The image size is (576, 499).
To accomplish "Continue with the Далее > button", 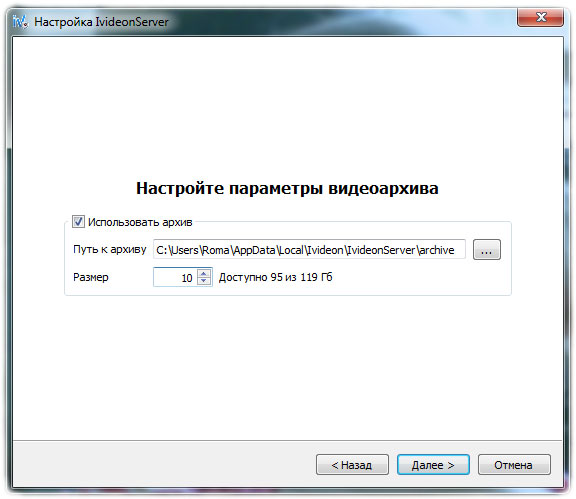I will [433, 465].
